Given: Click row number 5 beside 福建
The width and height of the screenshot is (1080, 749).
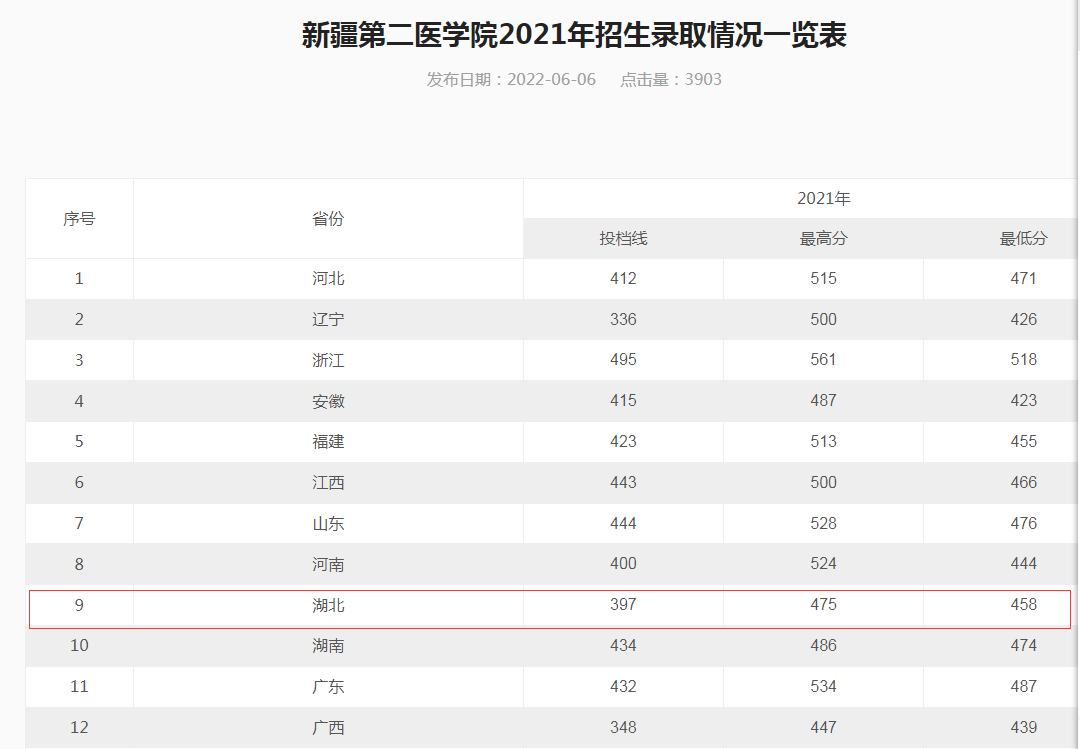Looking at the screenshot, I should pyautogui.click(x=79, y=441).
